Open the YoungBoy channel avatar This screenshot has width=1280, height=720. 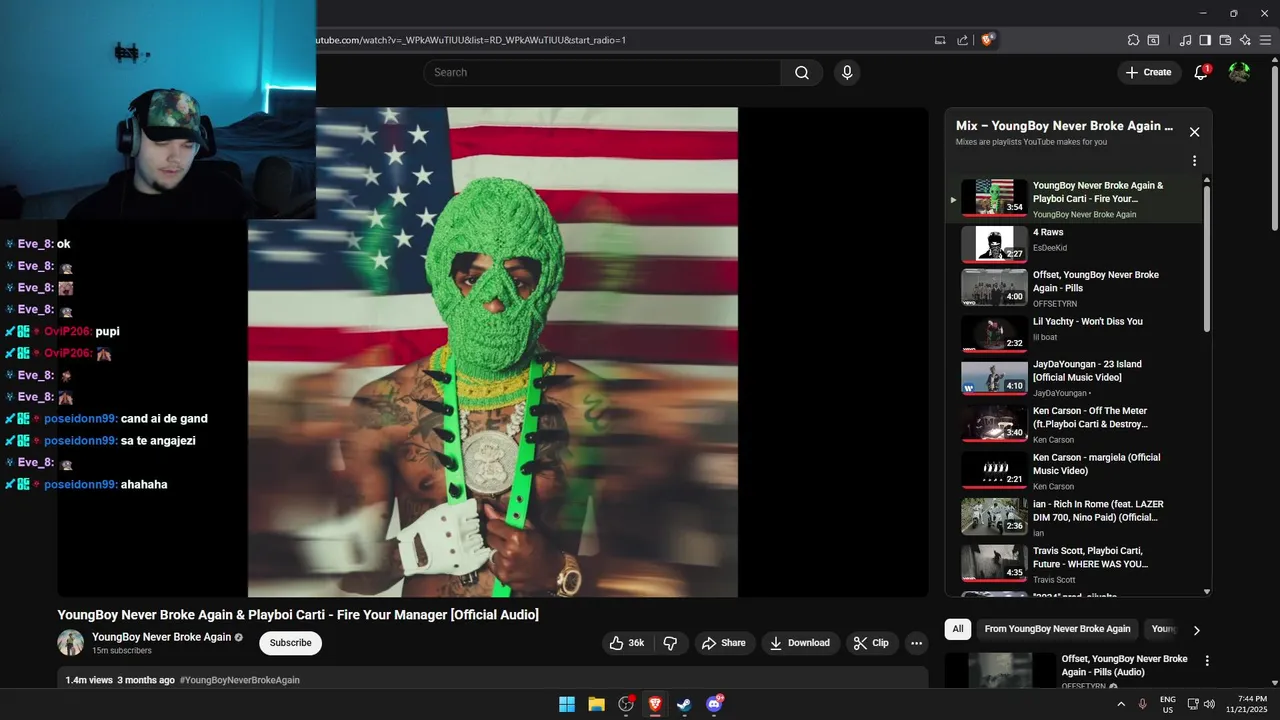point(70,643)
